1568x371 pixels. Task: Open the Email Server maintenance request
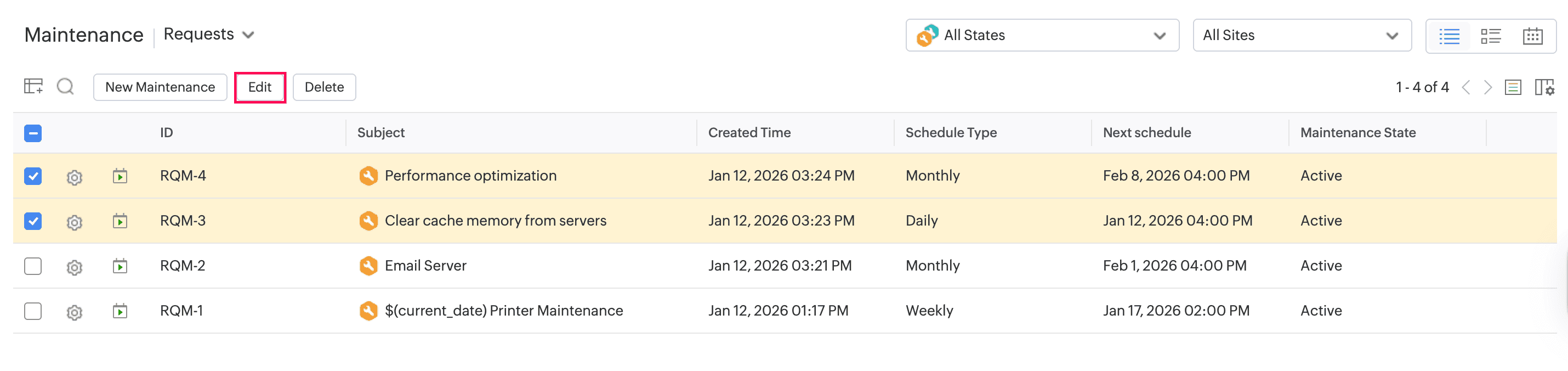click(x=425, y=266)
